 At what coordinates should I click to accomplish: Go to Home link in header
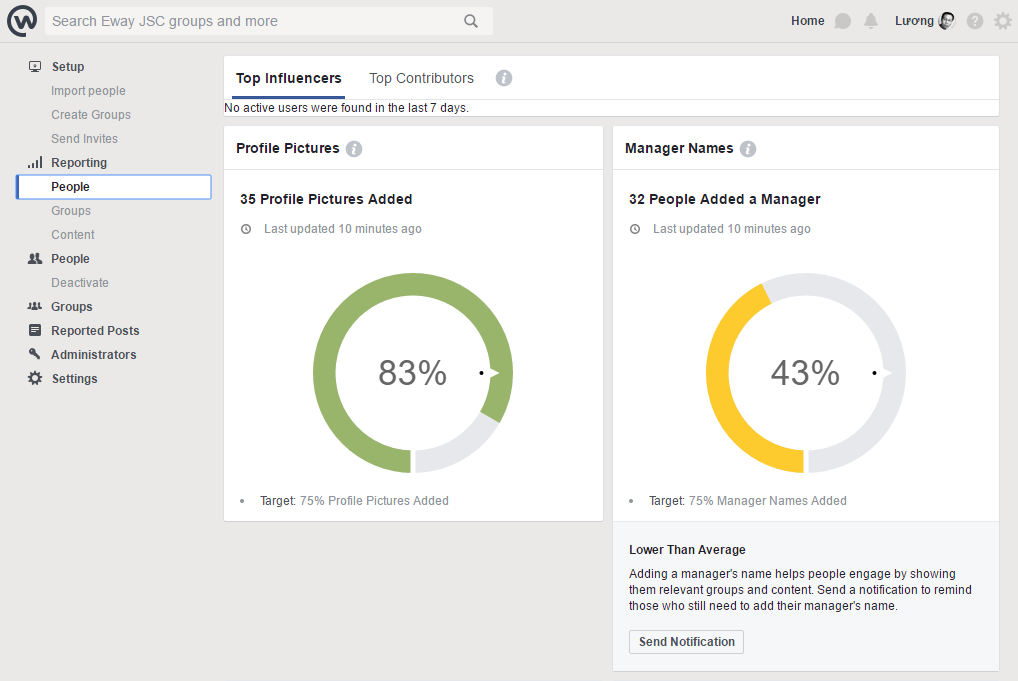[808, 21]
